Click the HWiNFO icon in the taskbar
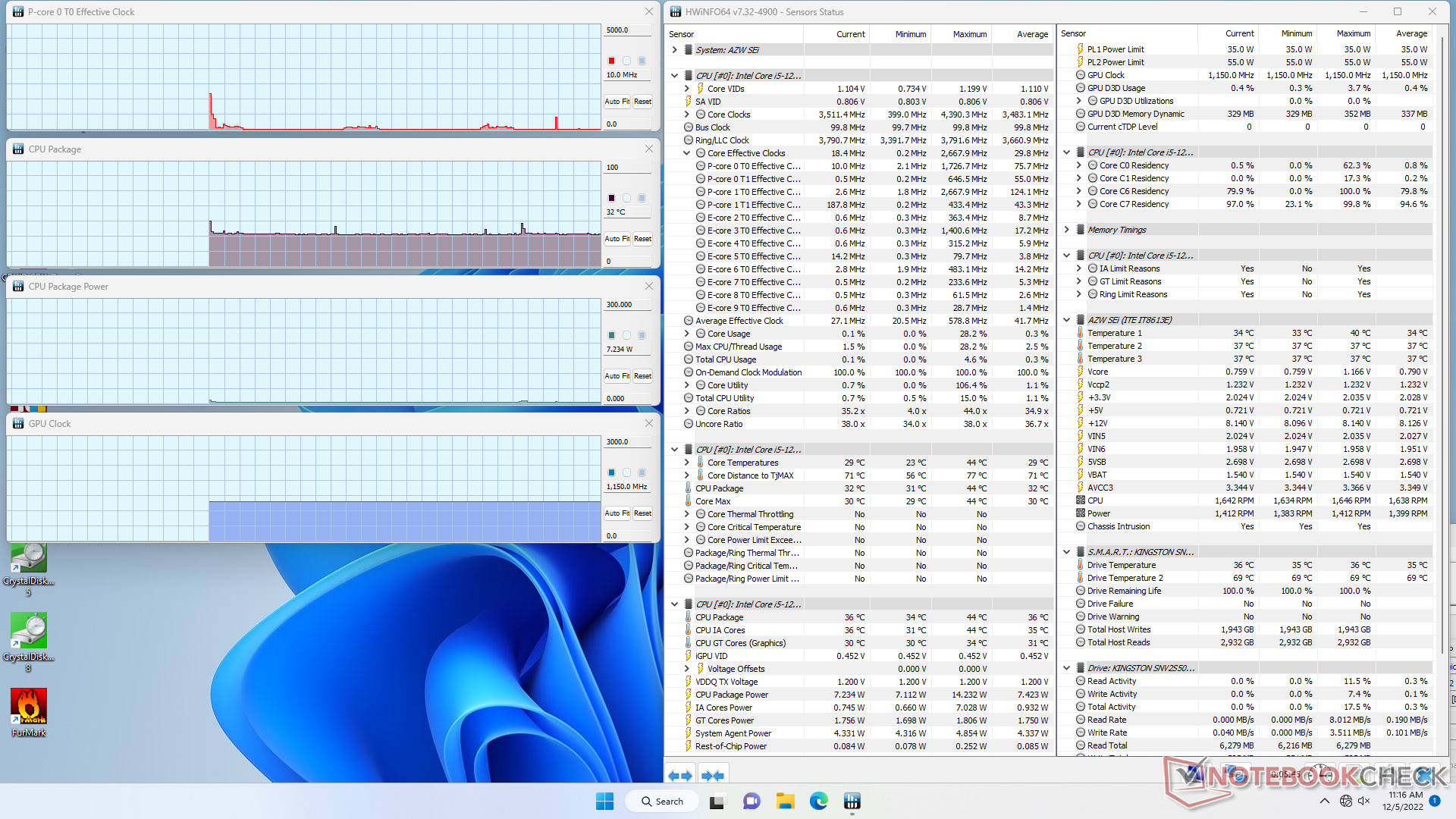The width and height of the screenshot is (1456, 819). (x=852, y=801)
